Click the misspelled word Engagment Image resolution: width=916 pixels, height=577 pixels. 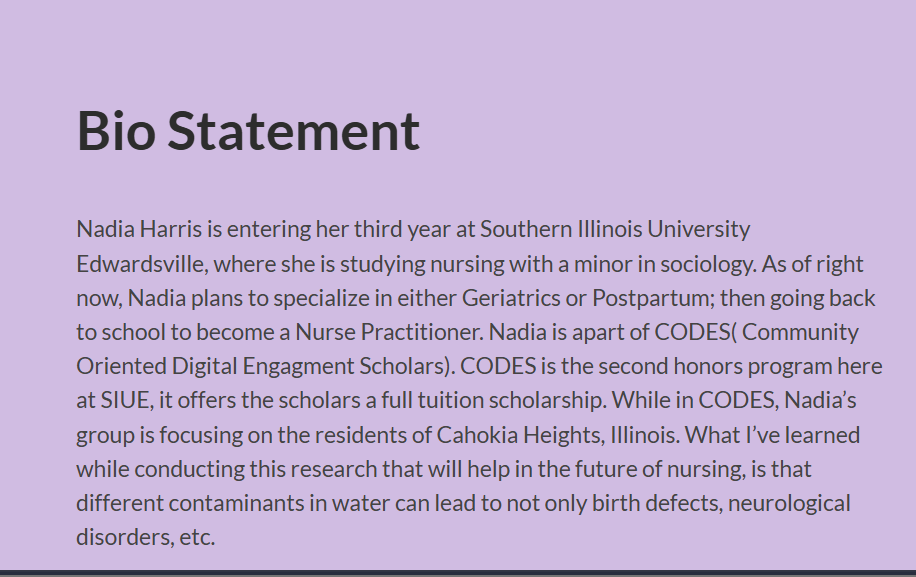coord(299,366)
